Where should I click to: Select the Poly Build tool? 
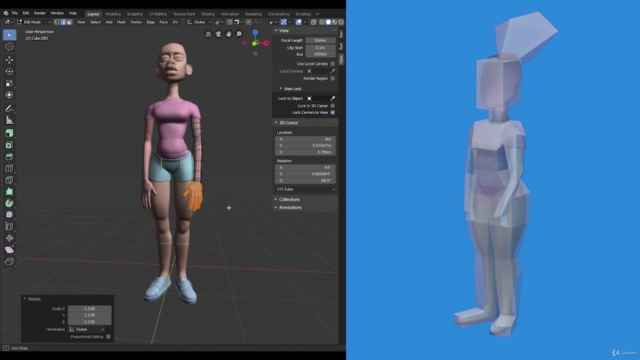click(9, 191)
